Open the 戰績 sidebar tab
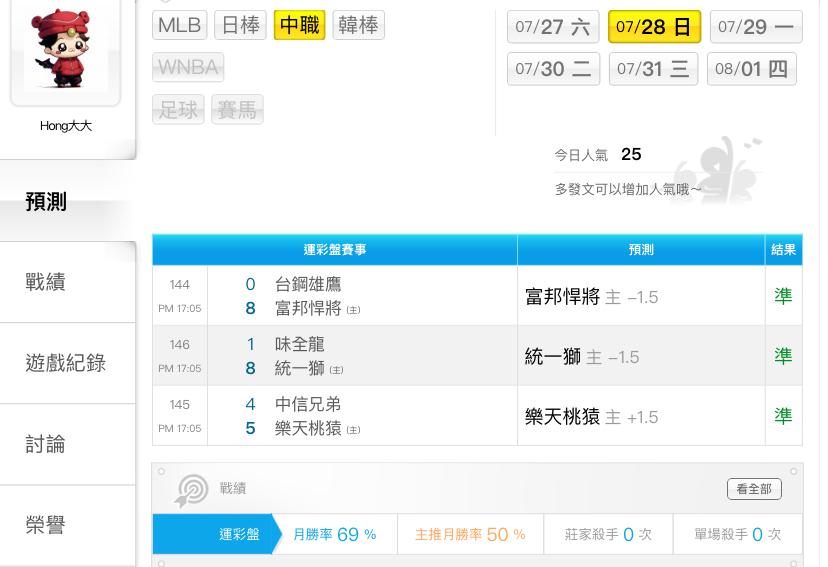Viewport: 828px width, 567px height. pyautogui.click(x=68, y=282)
